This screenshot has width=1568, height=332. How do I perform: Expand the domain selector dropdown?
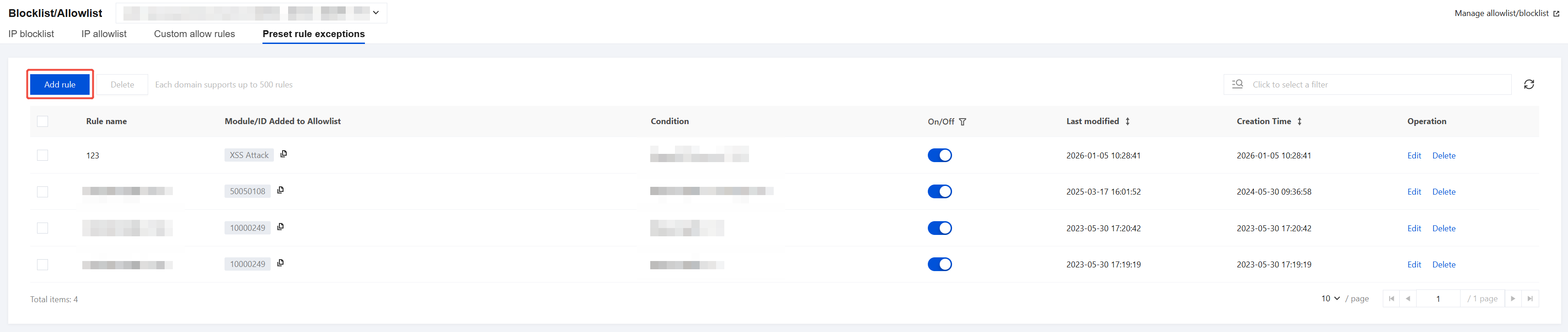(375, 13)
